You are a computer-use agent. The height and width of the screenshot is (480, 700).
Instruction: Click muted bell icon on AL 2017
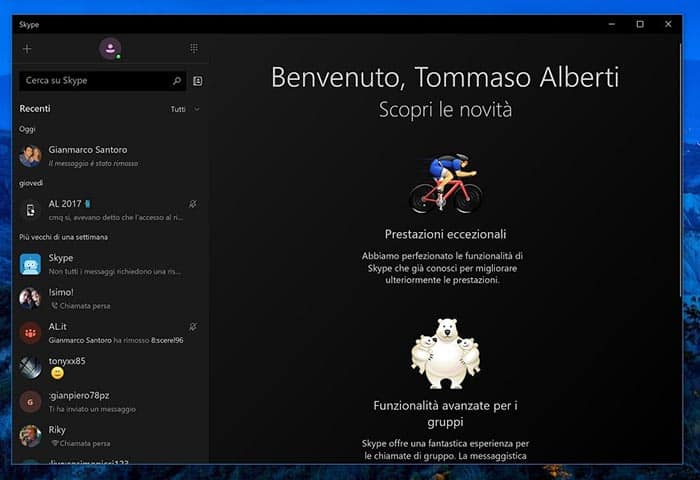click(192, 204)
